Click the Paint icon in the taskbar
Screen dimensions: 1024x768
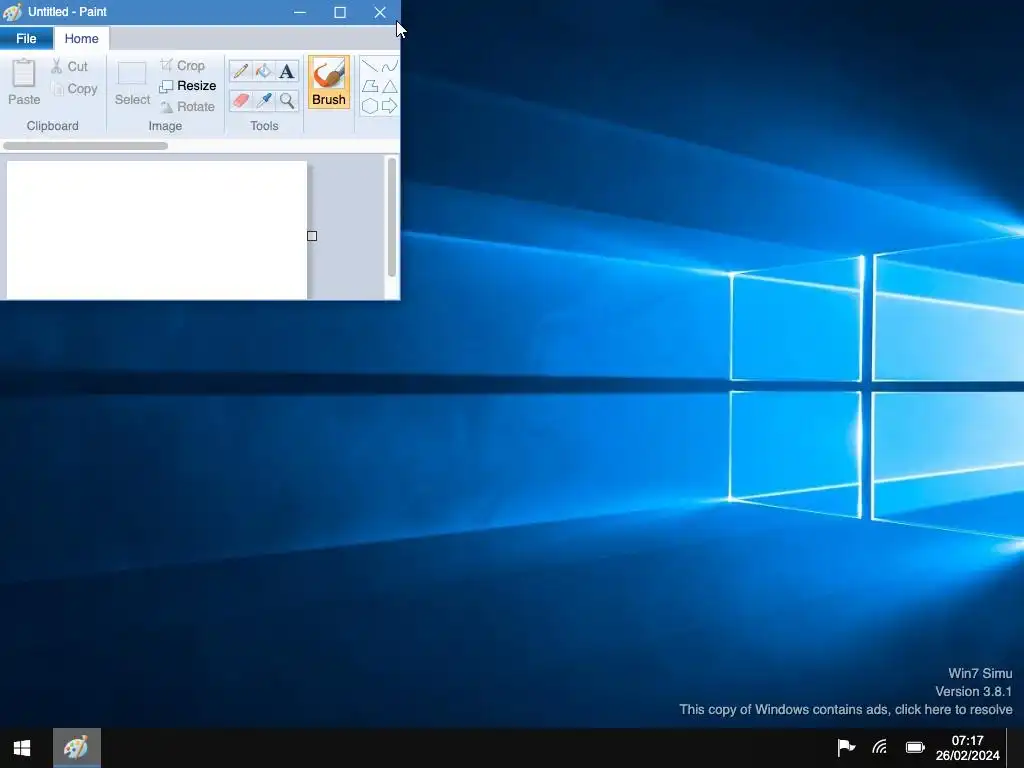click(x=76, y=748)
